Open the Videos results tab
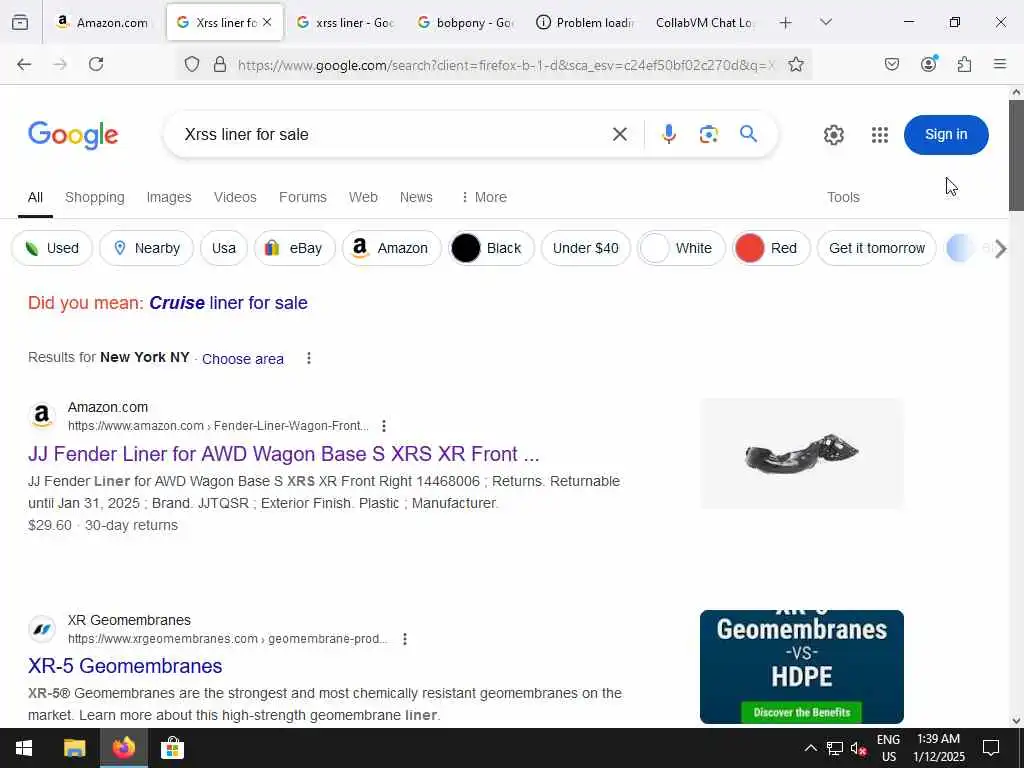This screenshot has width=1024, height=768. tap(235, 197)
